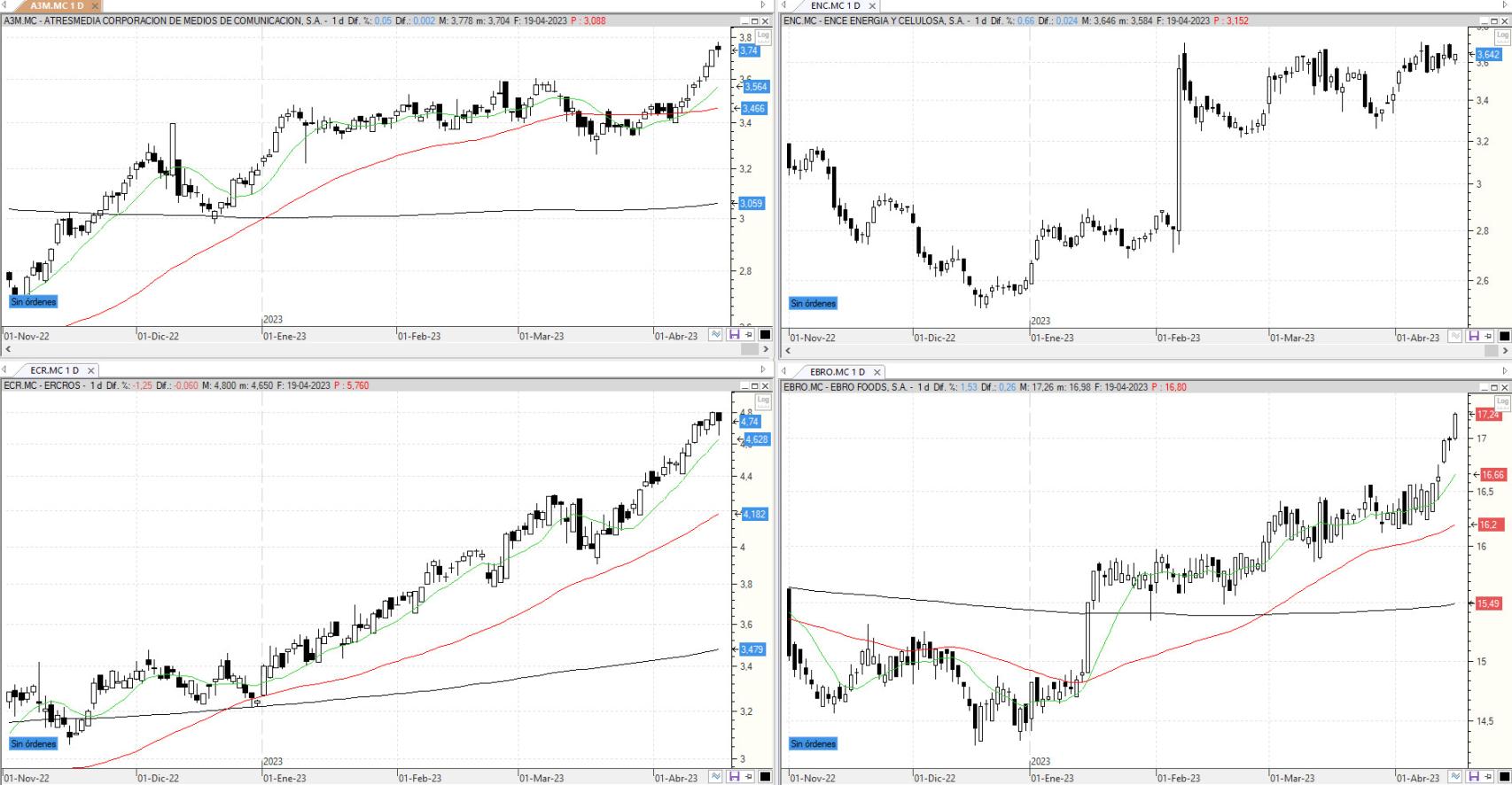Click the 3,466 moving average label

[753, 108]
